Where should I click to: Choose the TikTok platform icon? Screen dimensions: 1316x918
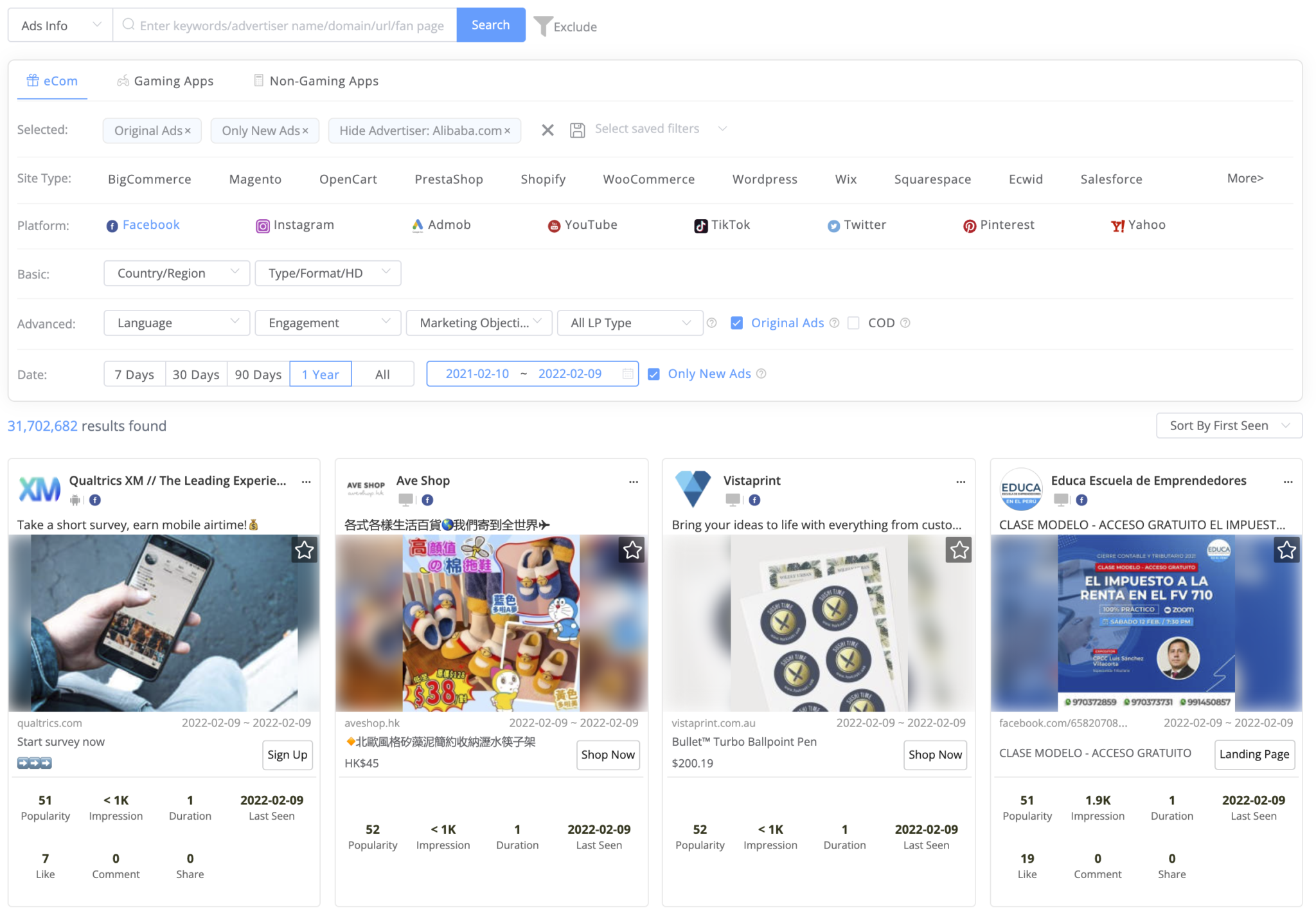click(x=721, y=225)
